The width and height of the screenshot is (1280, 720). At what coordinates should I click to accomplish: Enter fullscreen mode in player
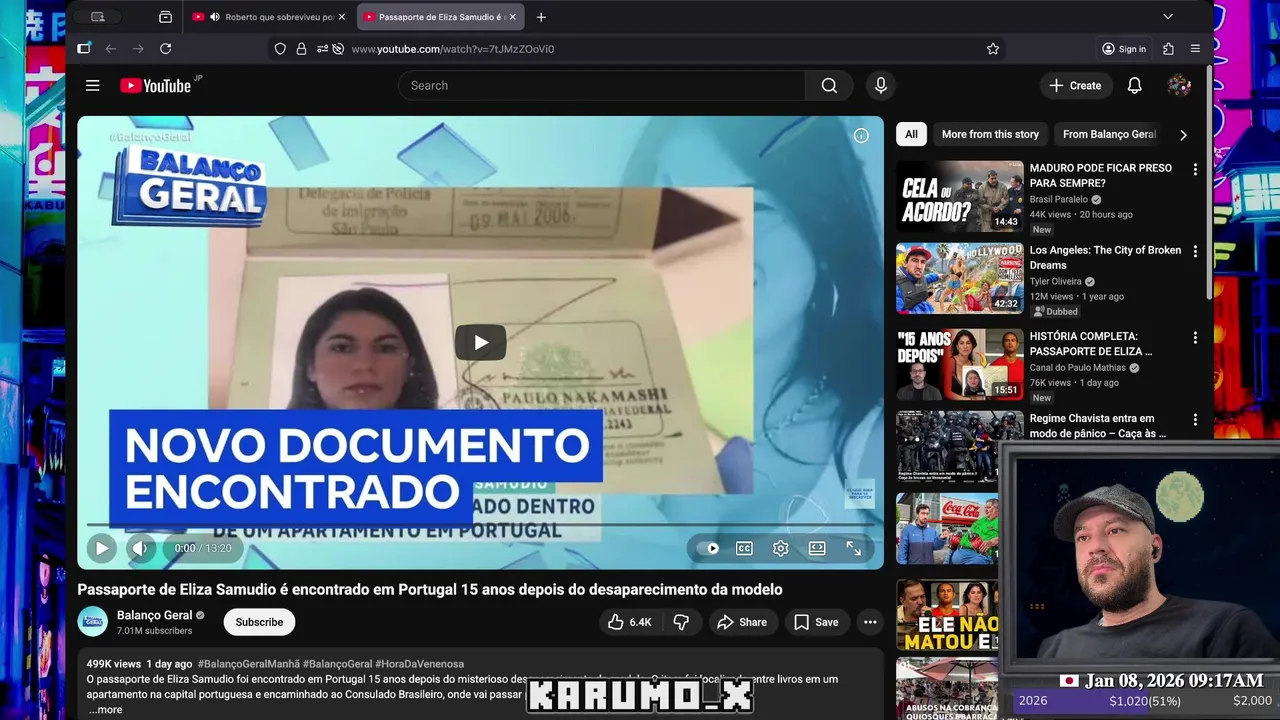853,548
